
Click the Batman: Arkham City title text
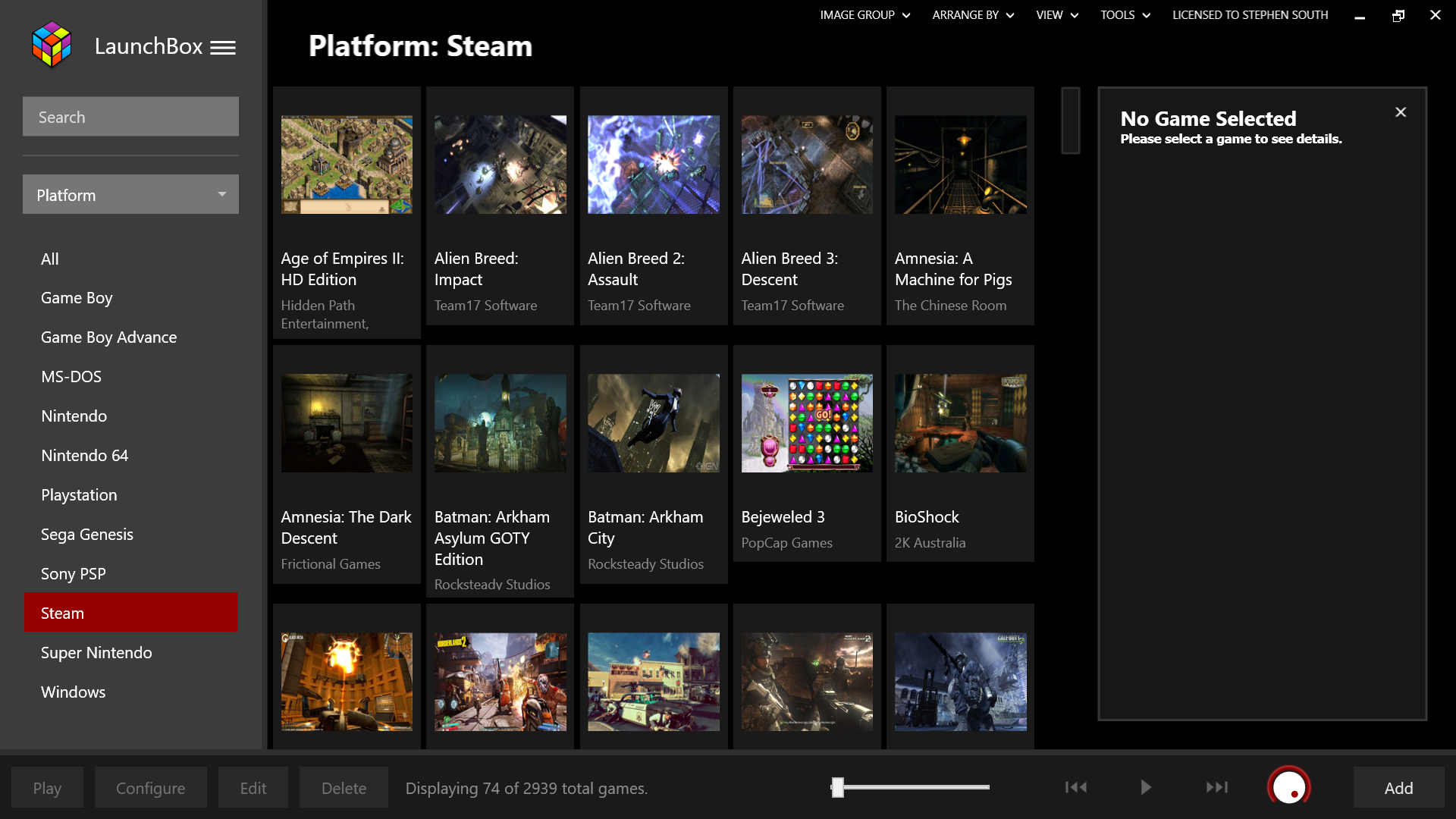coord(645,528)
